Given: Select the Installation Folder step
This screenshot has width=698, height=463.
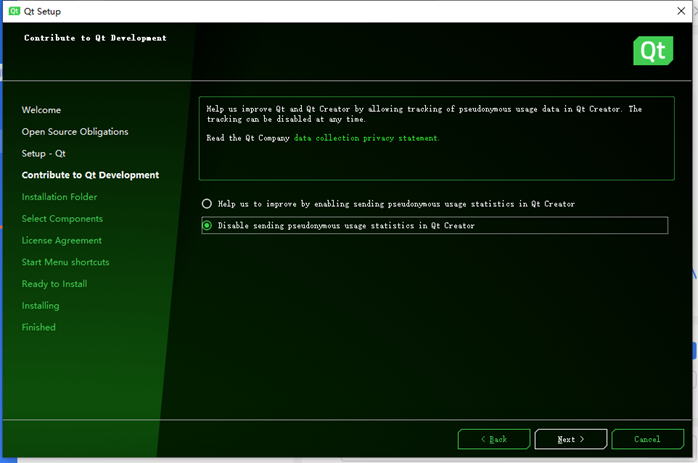Looking at the screenshot, I should pyautogui.click(x=59, y=197).
